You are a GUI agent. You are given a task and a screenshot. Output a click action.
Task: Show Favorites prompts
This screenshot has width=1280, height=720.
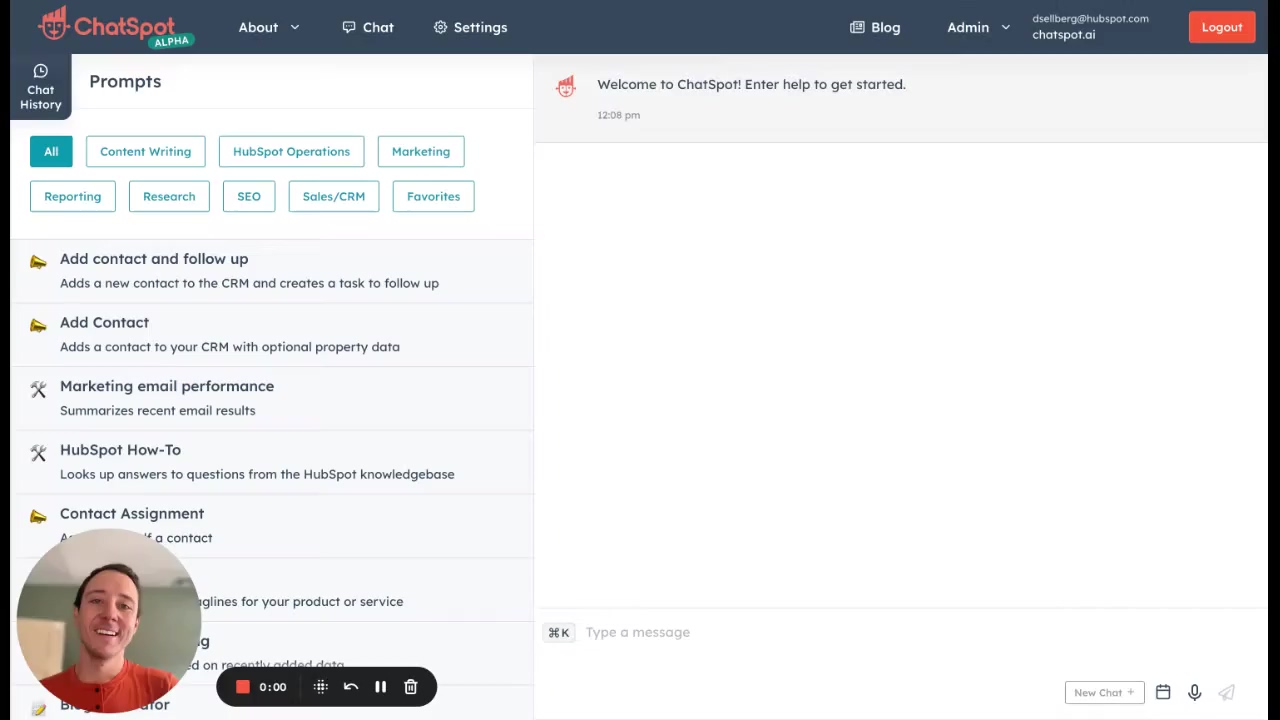pos(433,196)
